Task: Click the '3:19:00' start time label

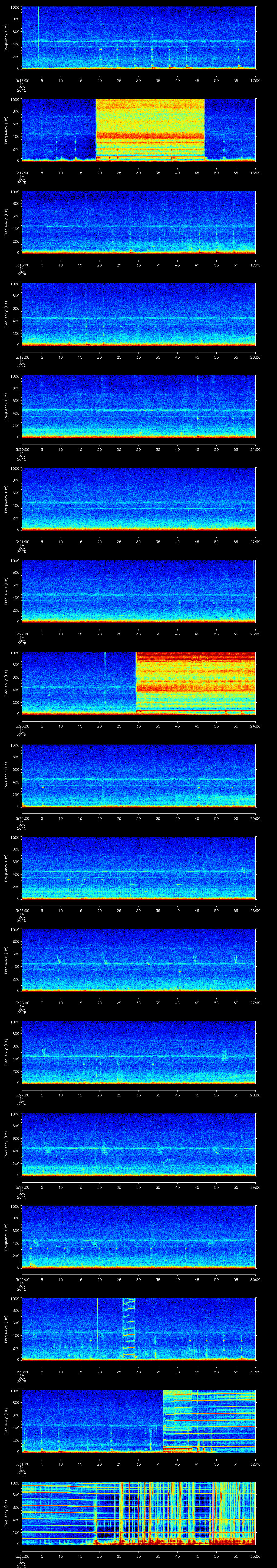Action: pos(22,357)
